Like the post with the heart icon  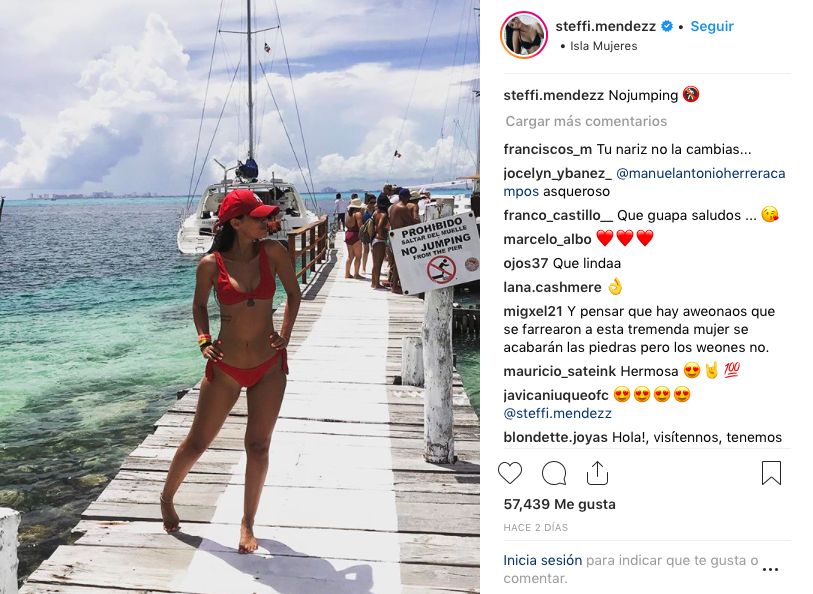[x=510, y=473]
